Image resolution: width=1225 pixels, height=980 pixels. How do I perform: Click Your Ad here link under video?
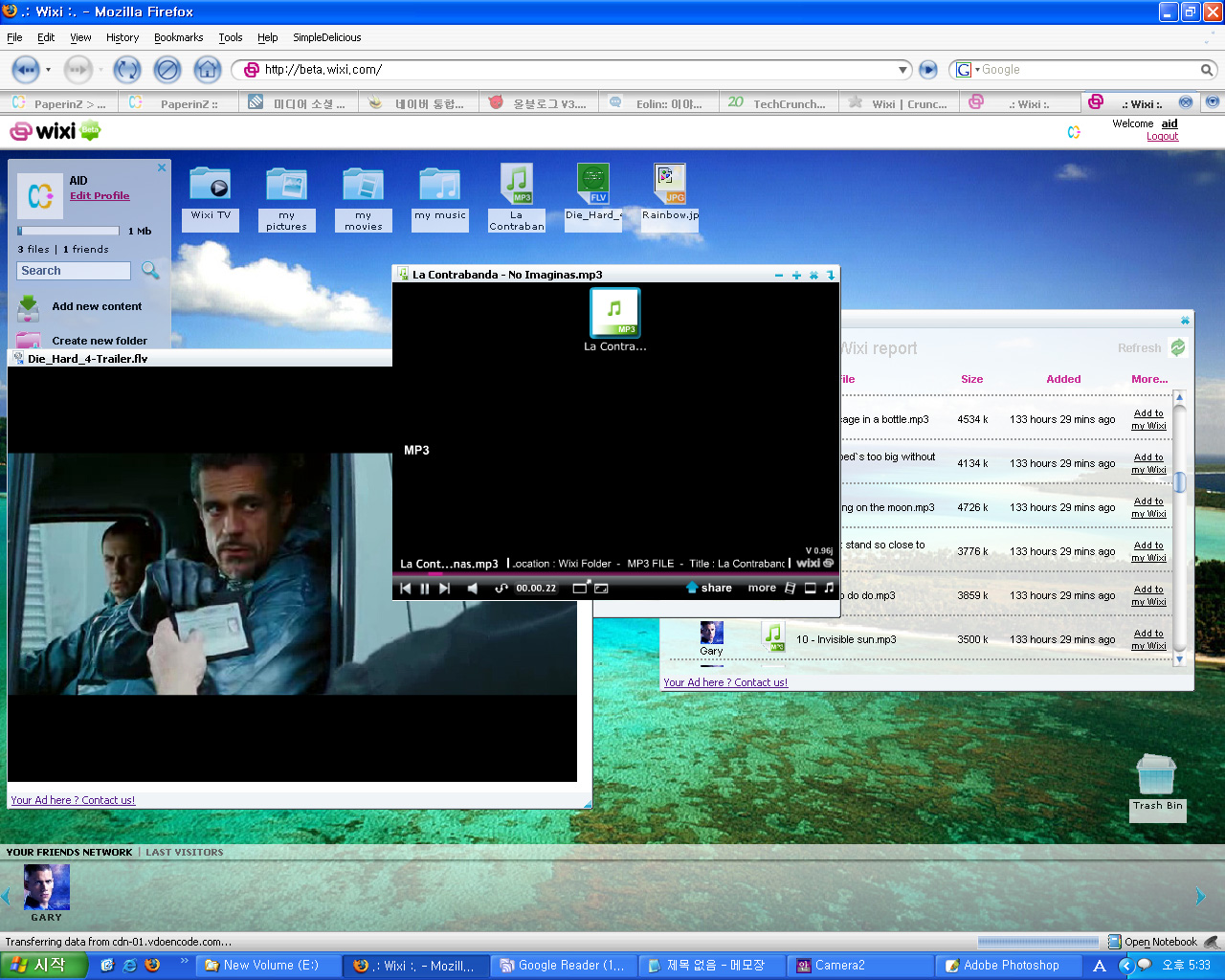[x=73, y=800]
